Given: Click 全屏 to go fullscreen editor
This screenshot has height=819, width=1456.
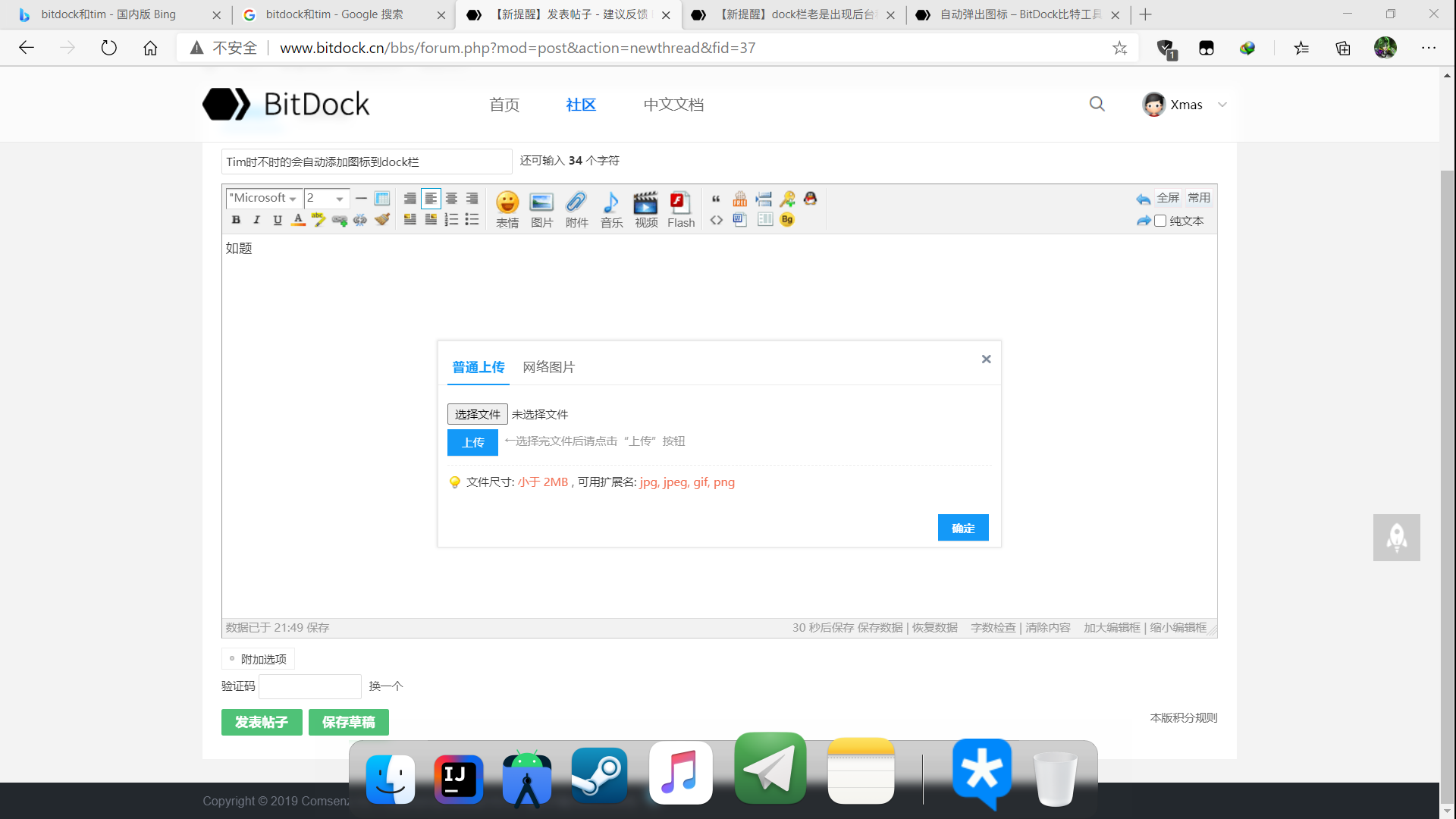Looking at the screenshot, I should click(1168, 198).
